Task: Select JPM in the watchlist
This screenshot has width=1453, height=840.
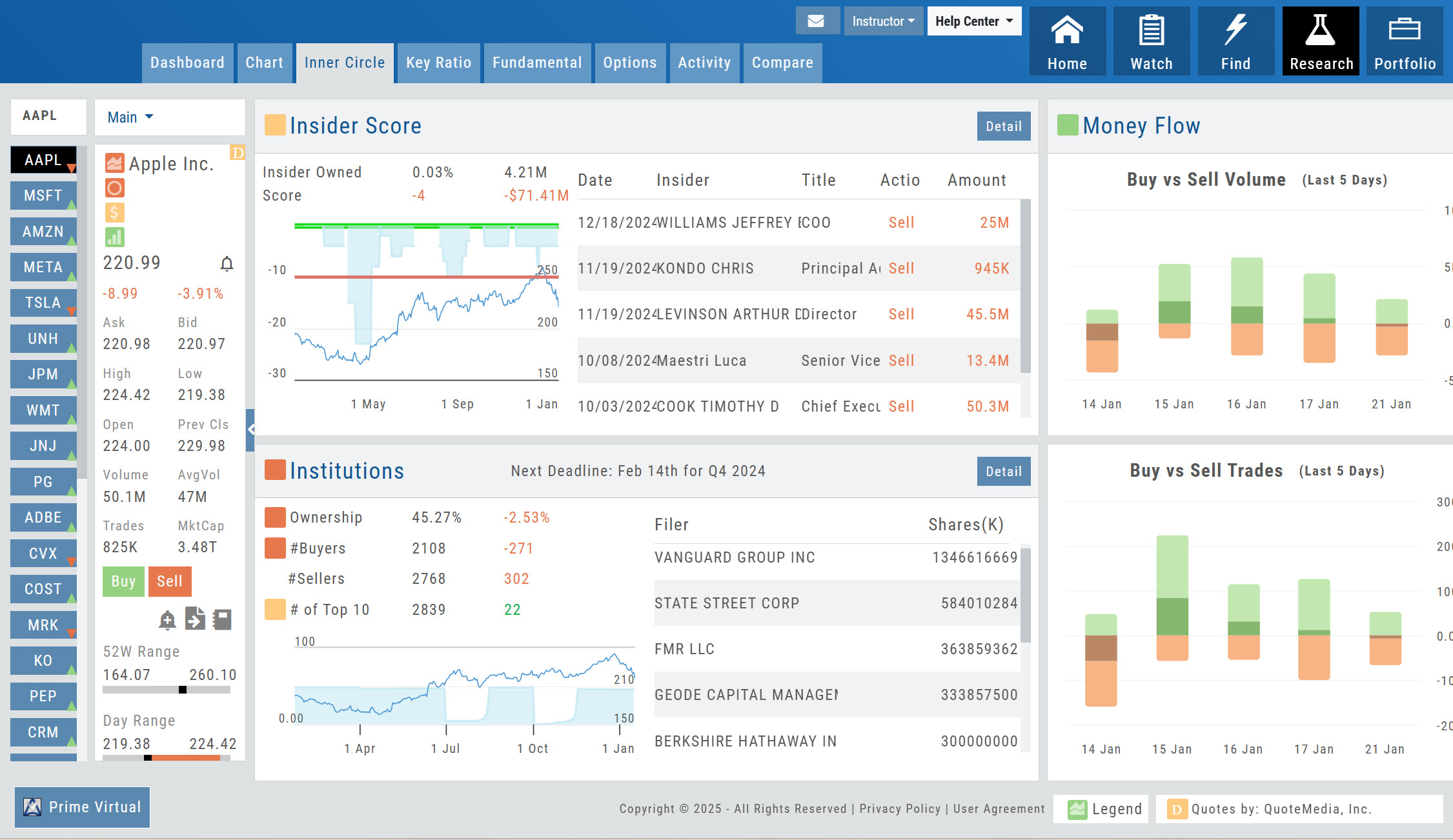Action: [43, 374]
